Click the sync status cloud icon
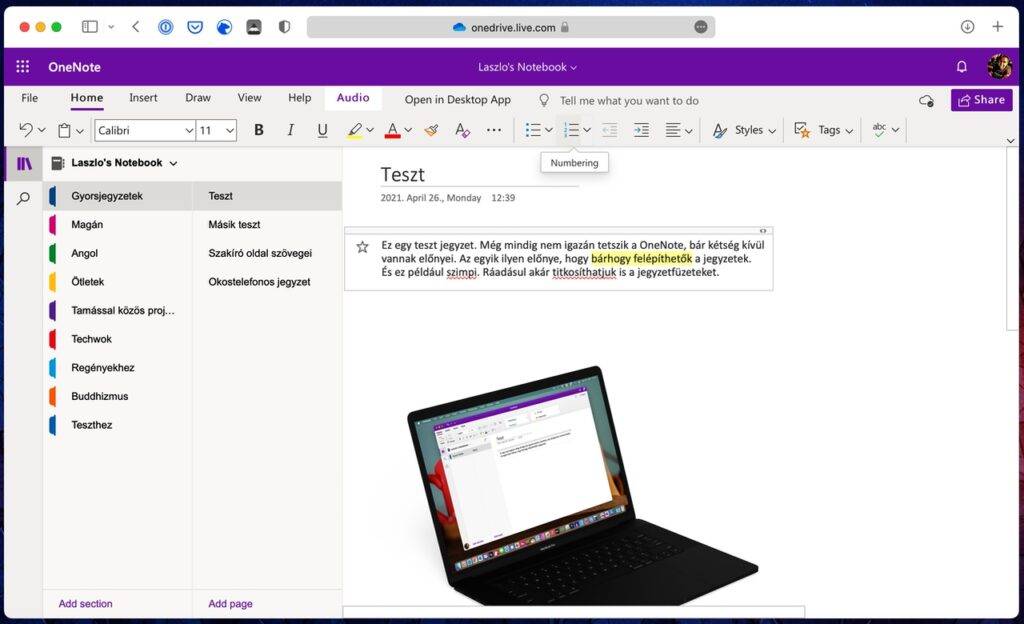 click(926, 101)
